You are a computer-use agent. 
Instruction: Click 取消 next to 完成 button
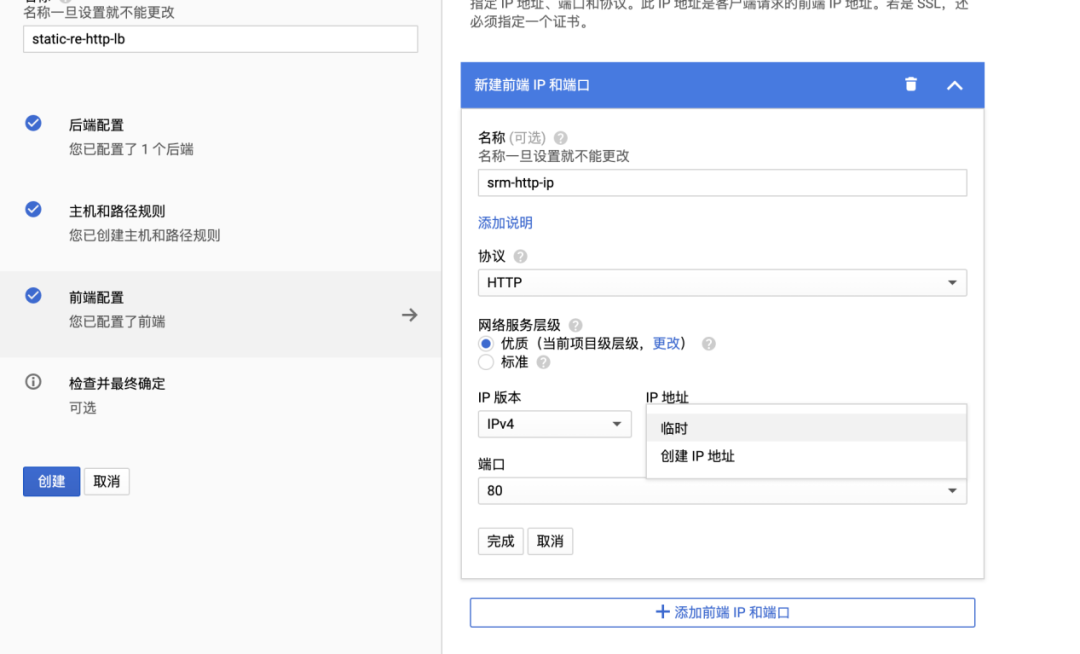coord(550,541)
